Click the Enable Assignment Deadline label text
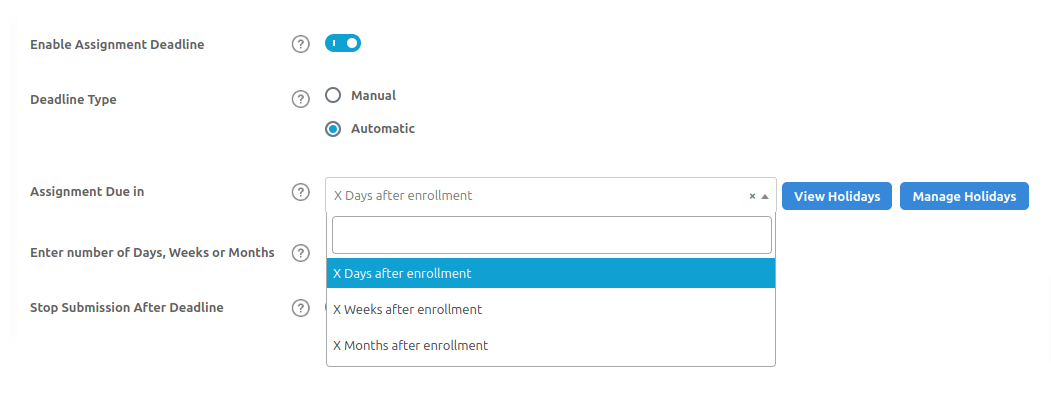This screenshot has height=393, width=1051. coord(117,45)
